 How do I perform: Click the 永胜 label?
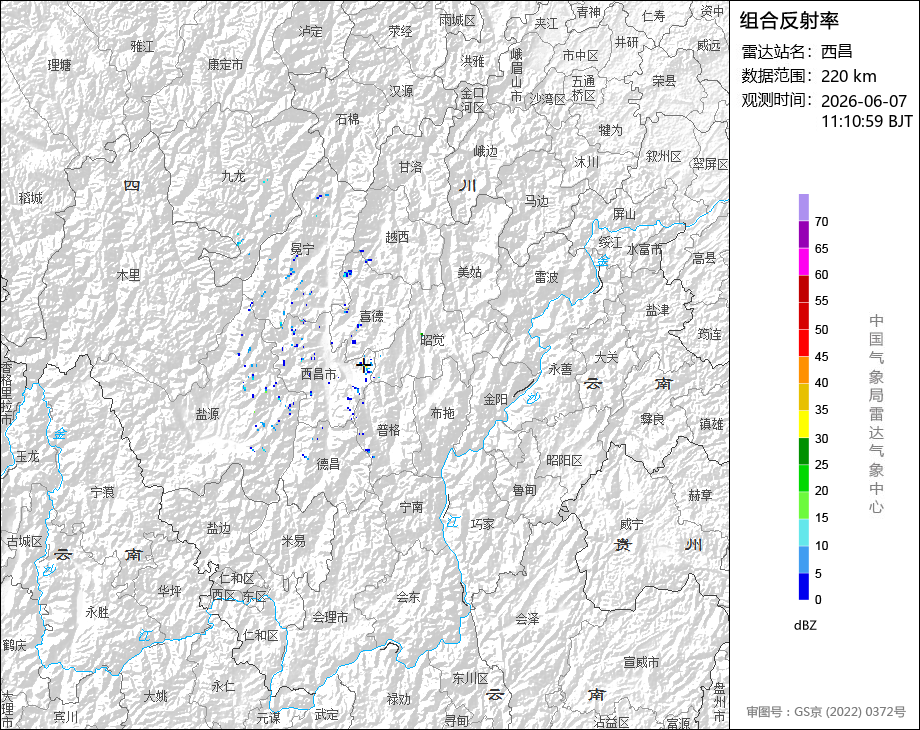pyautogui.click(x=97, y=612)
